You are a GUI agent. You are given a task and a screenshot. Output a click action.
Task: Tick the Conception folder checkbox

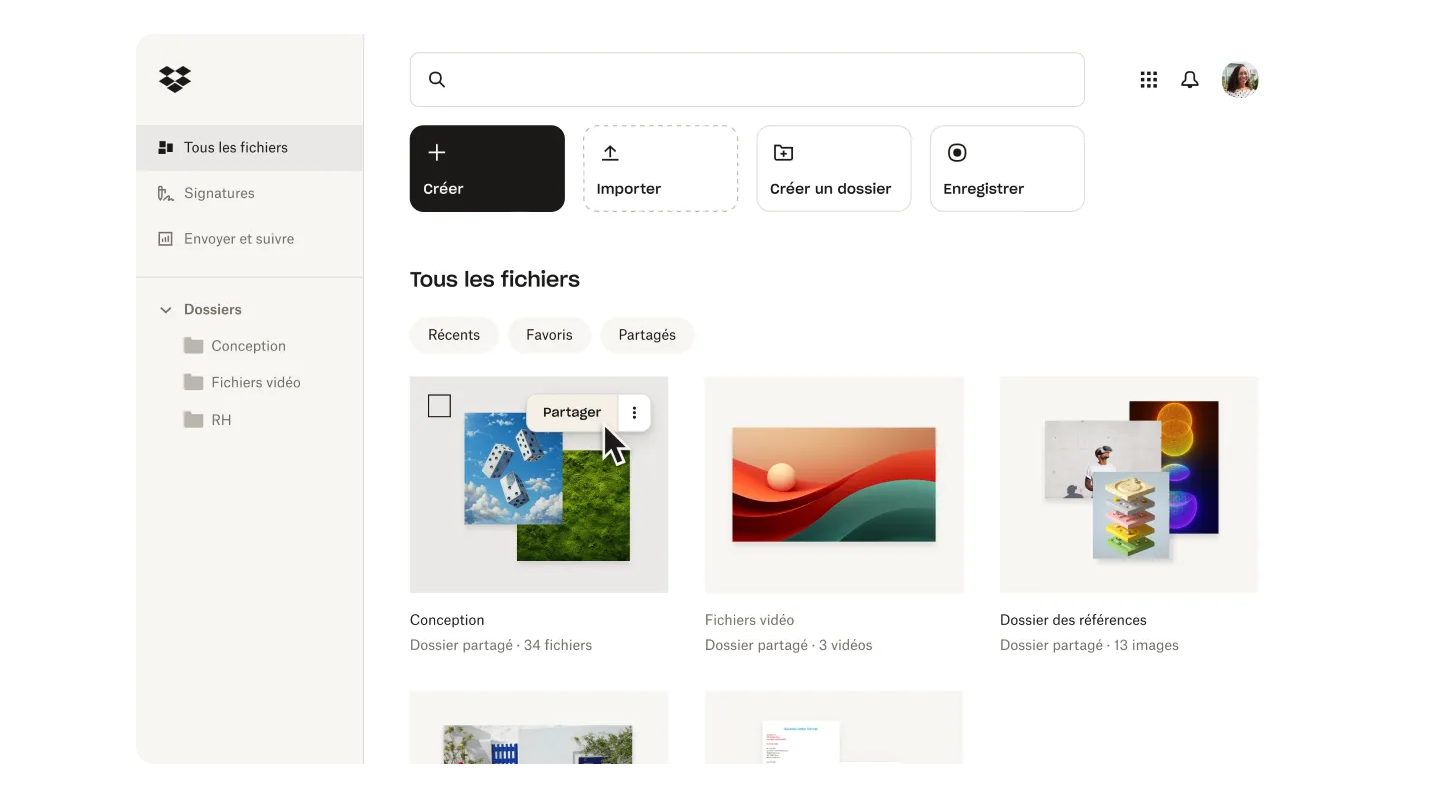[439, 406]
